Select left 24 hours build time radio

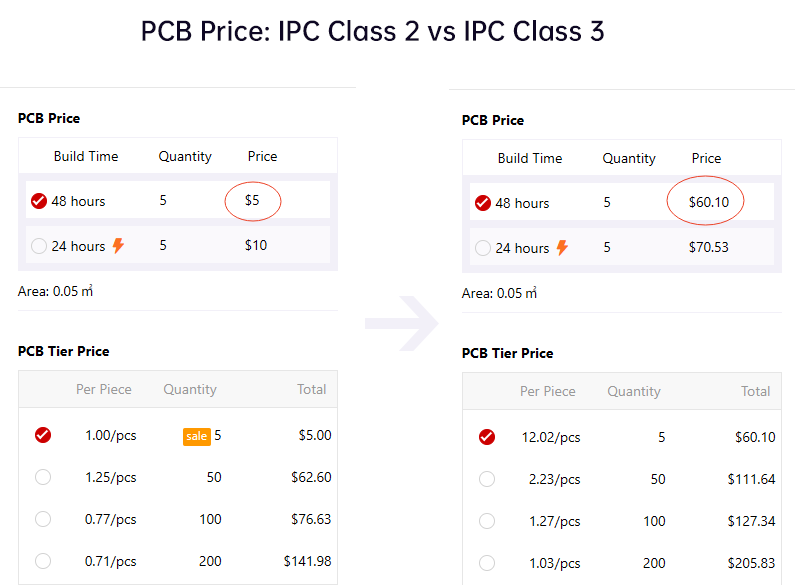click(39, 246)
